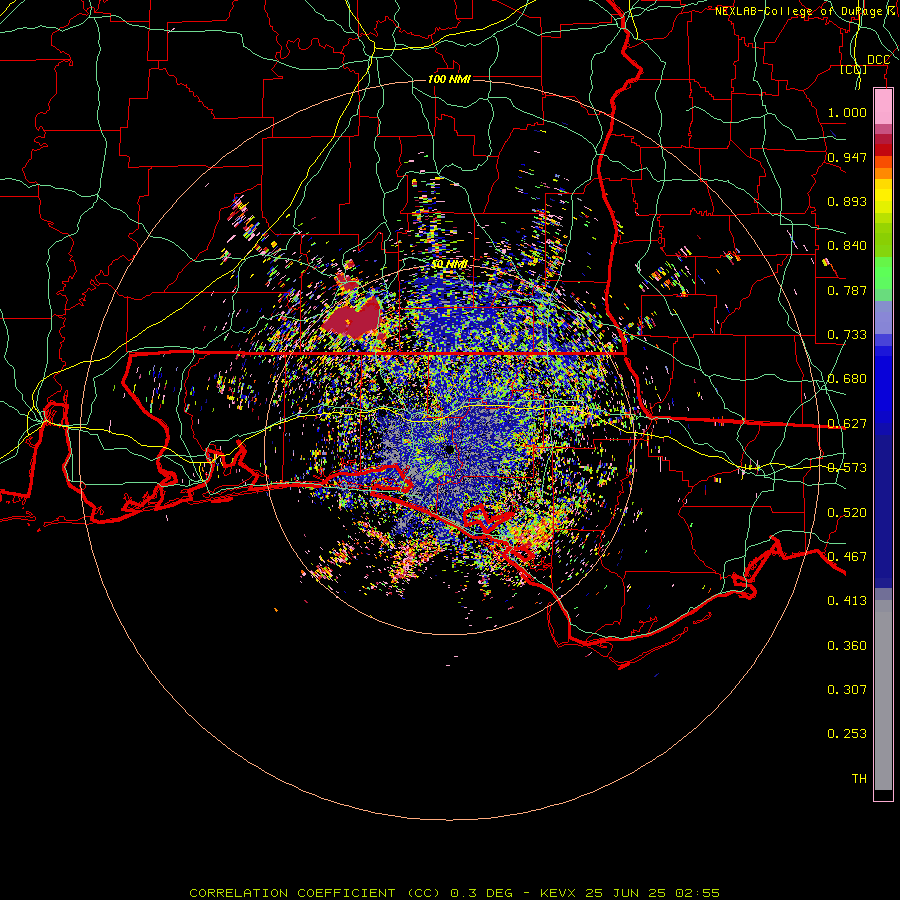Click the TH threshold label on scale
The width and height of the screenshot is (900, 900).
point(859,779)
